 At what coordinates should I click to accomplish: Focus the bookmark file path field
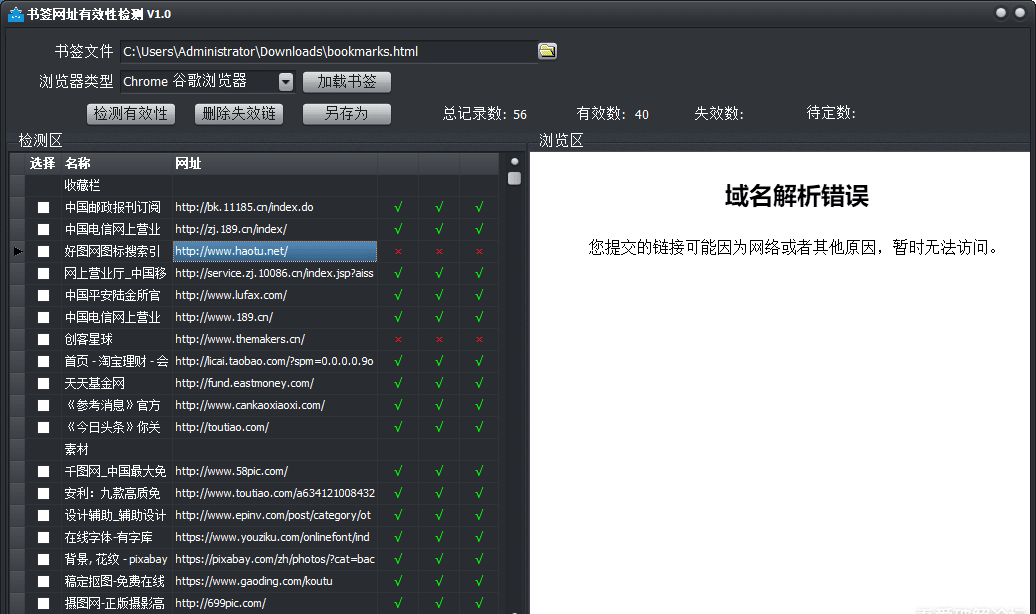329,52
